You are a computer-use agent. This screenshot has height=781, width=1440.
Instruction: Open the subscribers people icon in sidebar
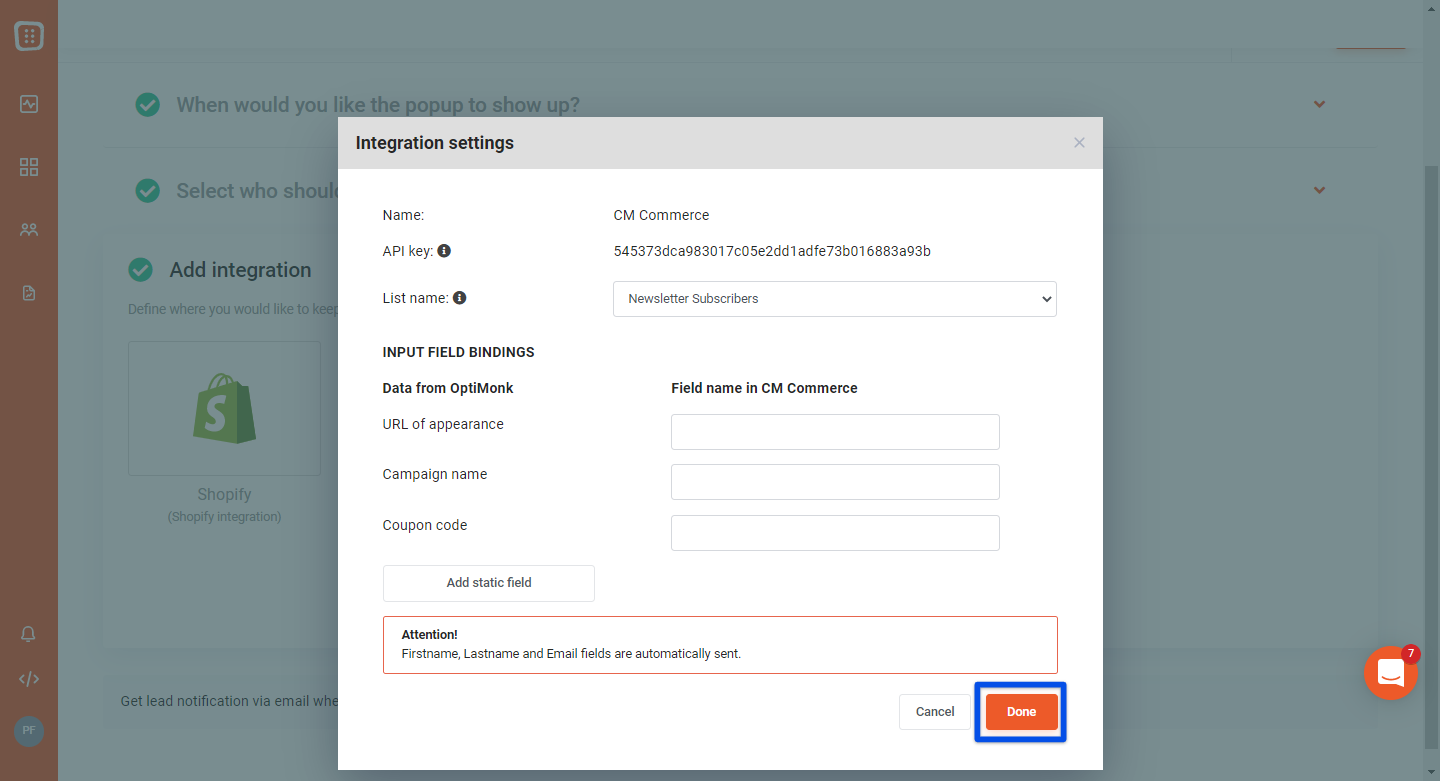(x=29, y=229)
